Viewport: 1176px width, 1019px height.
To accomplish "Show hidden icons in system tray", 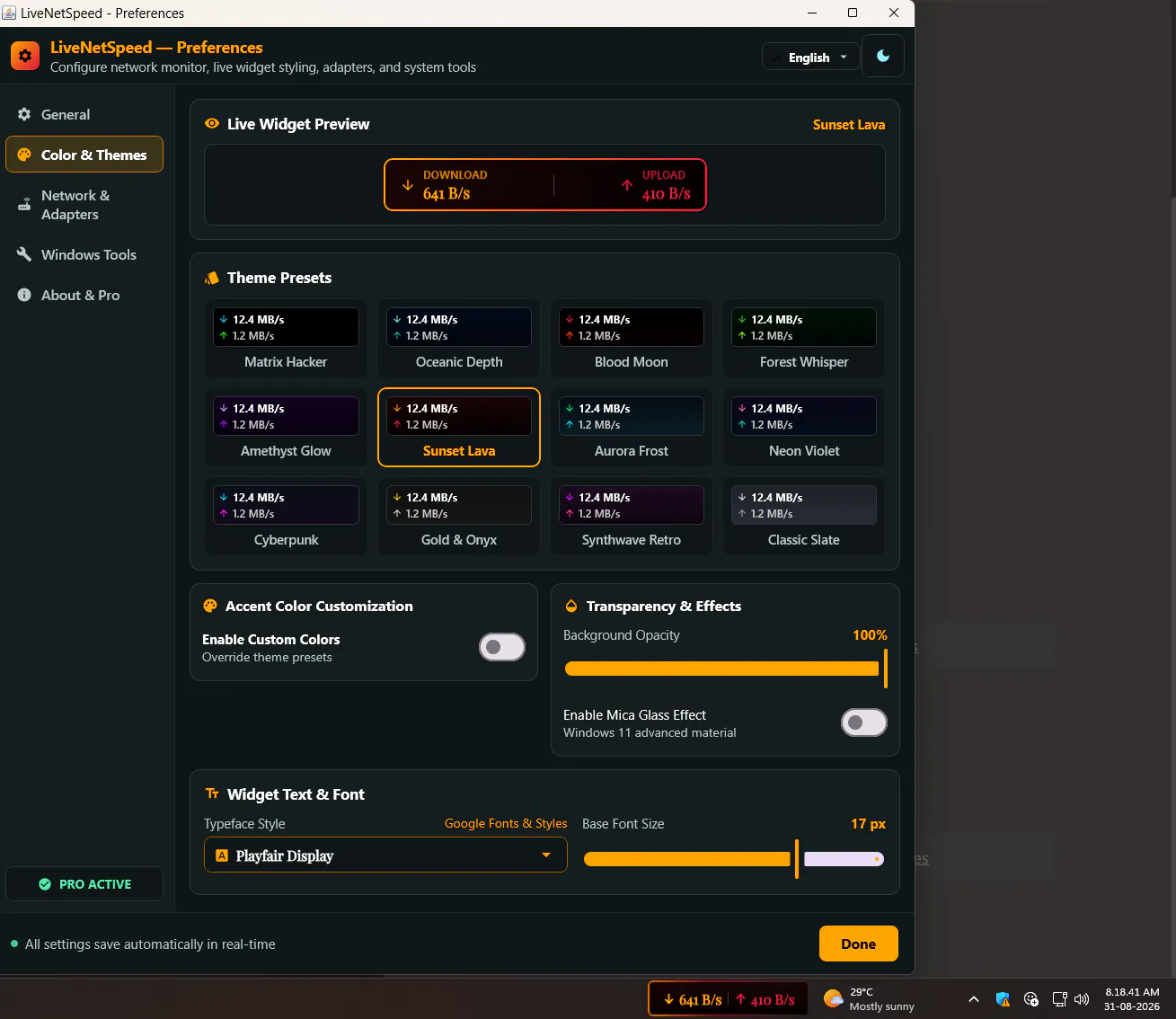I will [x=974, y=999].
